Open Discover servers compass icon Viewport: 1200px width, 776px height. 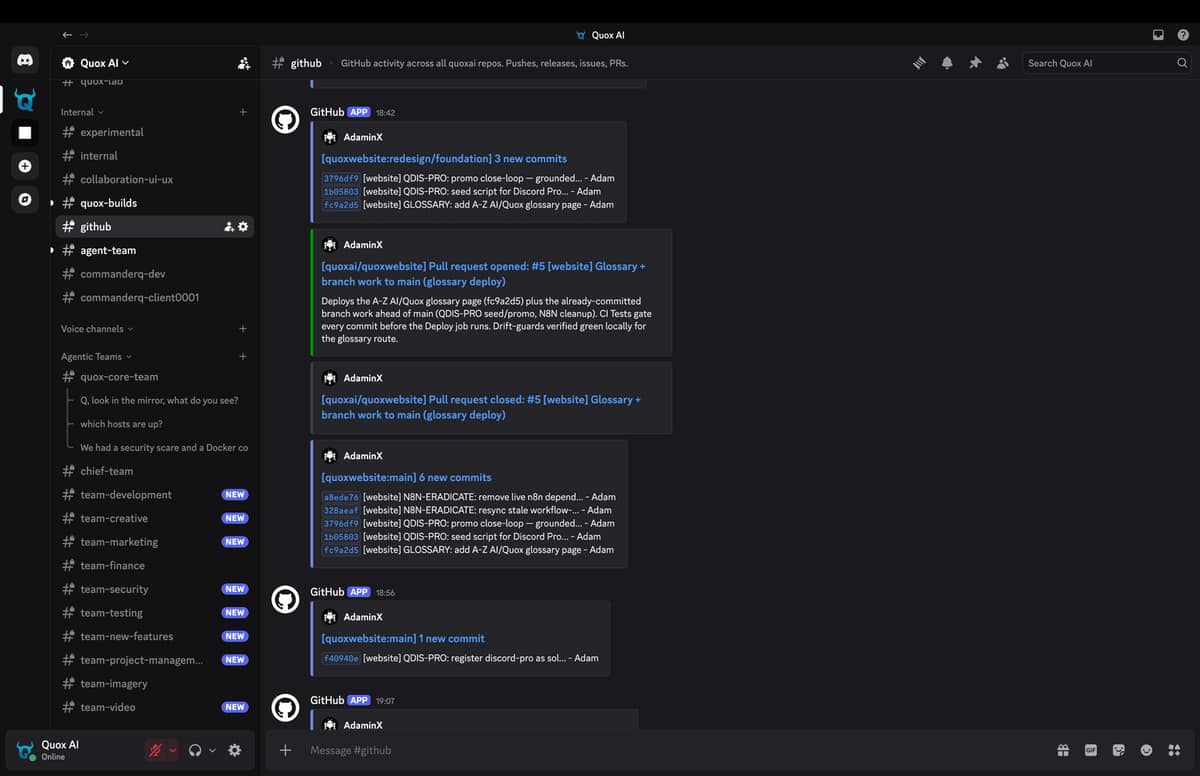(25, 199)
